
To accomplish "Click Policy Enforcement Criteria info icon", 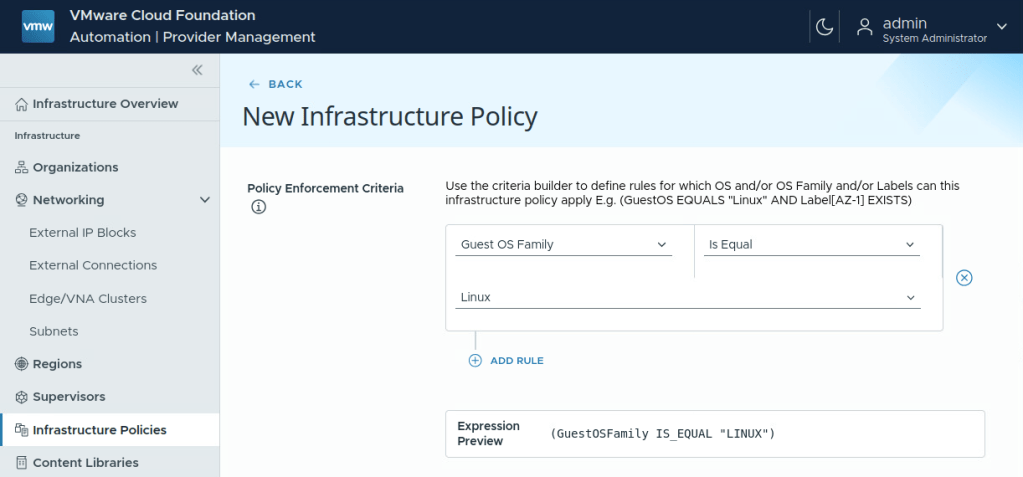I will point(258,208).
